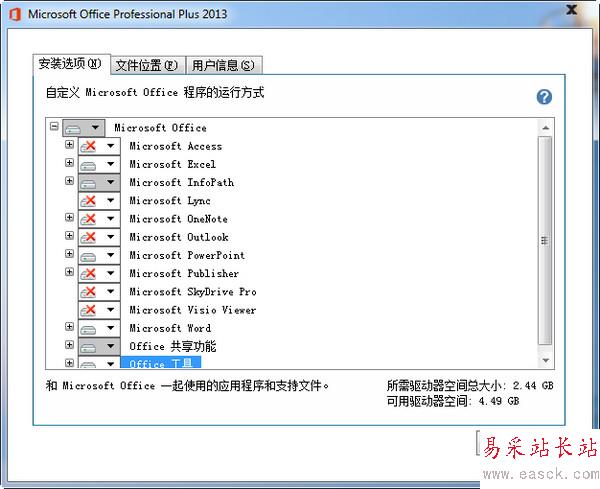Screen dimensions: 600x489
Task: Open install-state dropdown for Microsoft Access
Action: pos(99,146)
